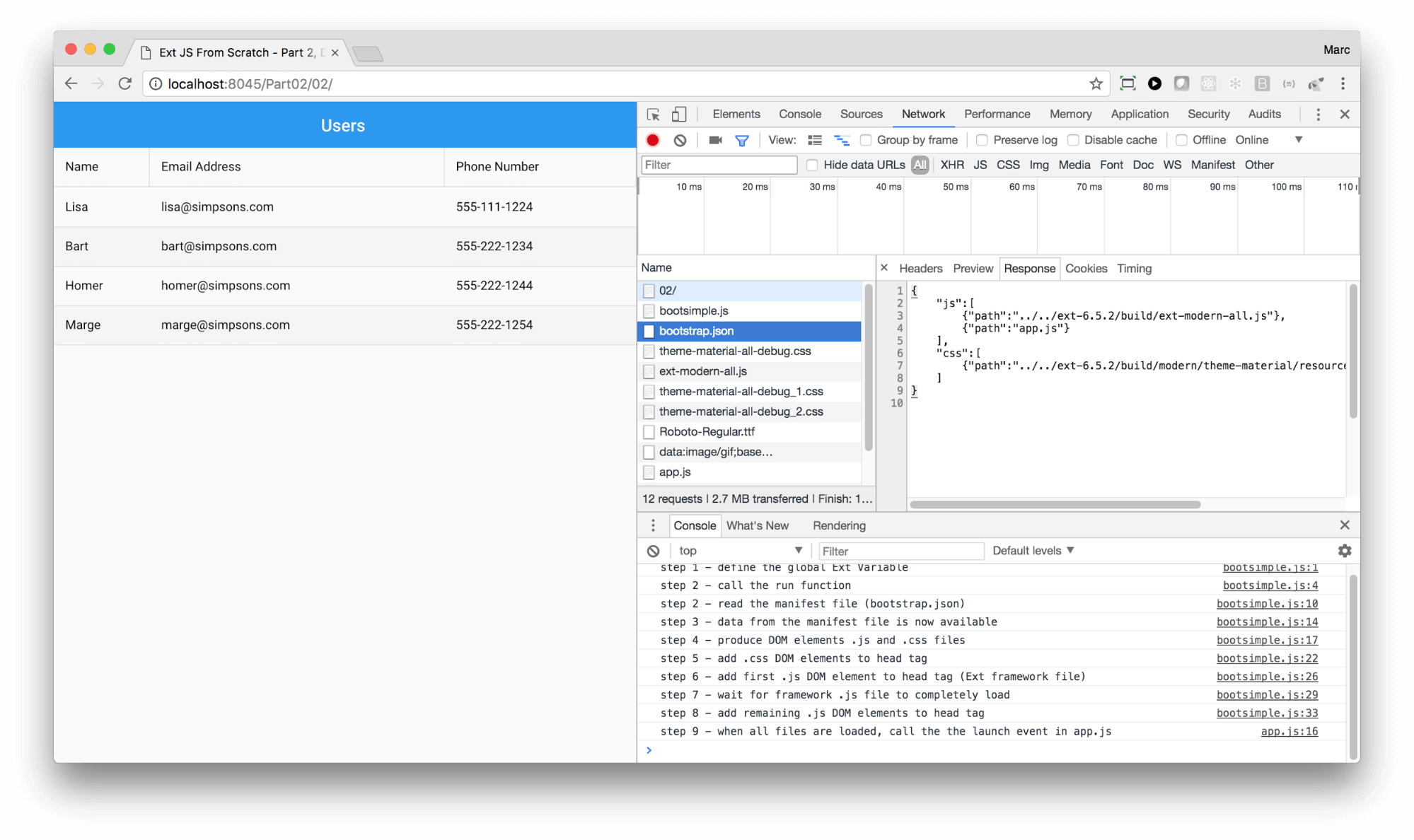Toggle the device toolbar icon
The width and height of the screenshot is (1414, 840).
tap(679, 115)
